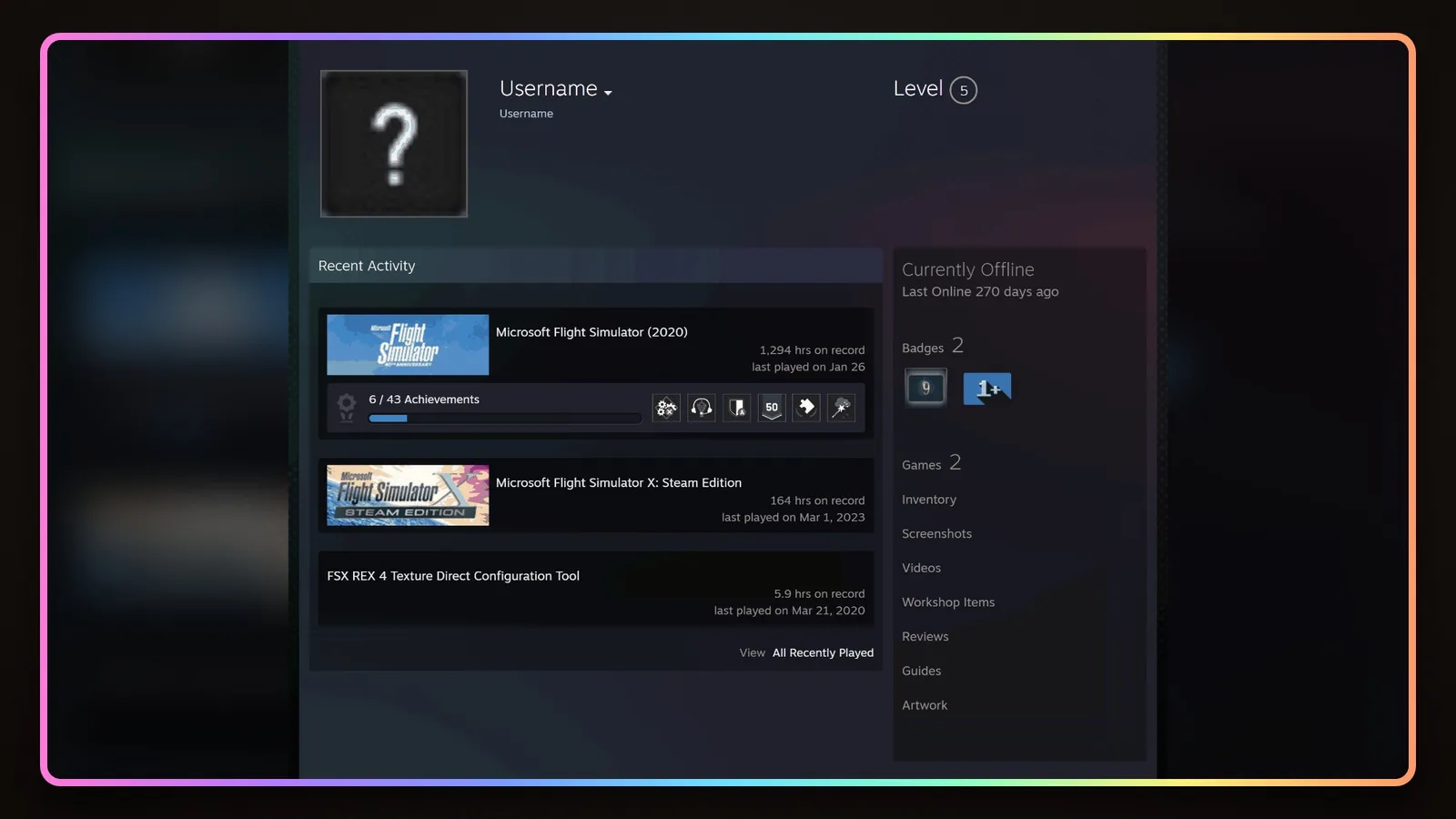
Task: Click 'last played on Jan 26' text
Action: [808, 368]
